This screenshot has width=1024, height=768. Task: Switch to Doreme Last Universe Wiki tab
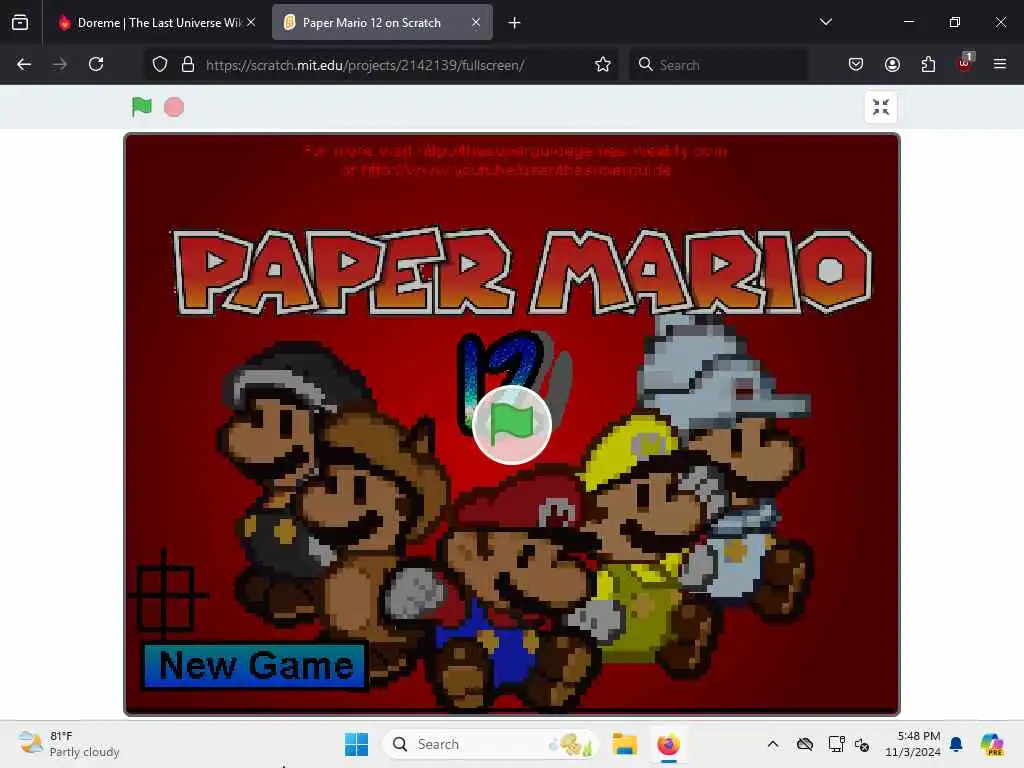click(x=157, y=23)
